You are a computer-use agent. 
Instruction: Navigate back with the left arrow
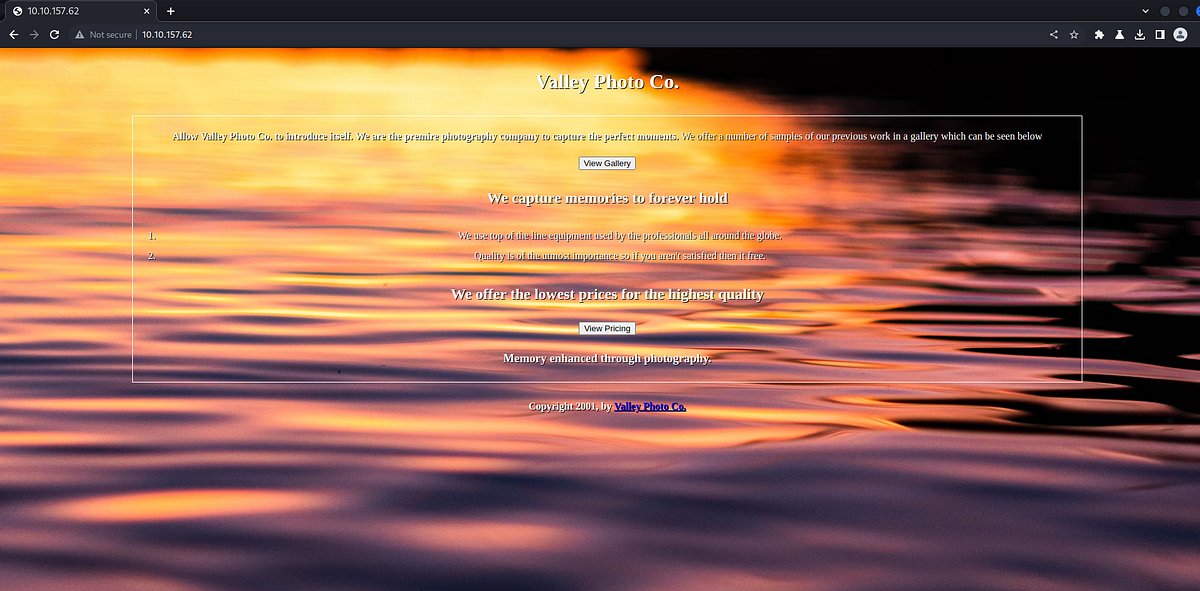(x=13, y=33)
